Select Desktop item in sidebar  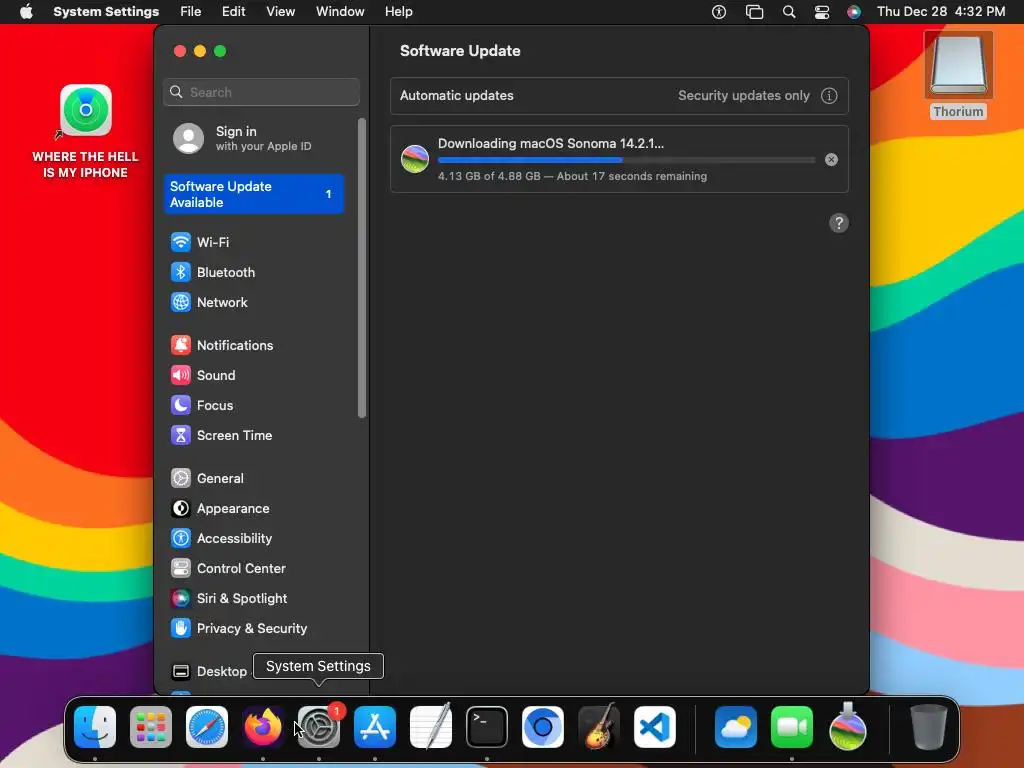coord(209,671)
